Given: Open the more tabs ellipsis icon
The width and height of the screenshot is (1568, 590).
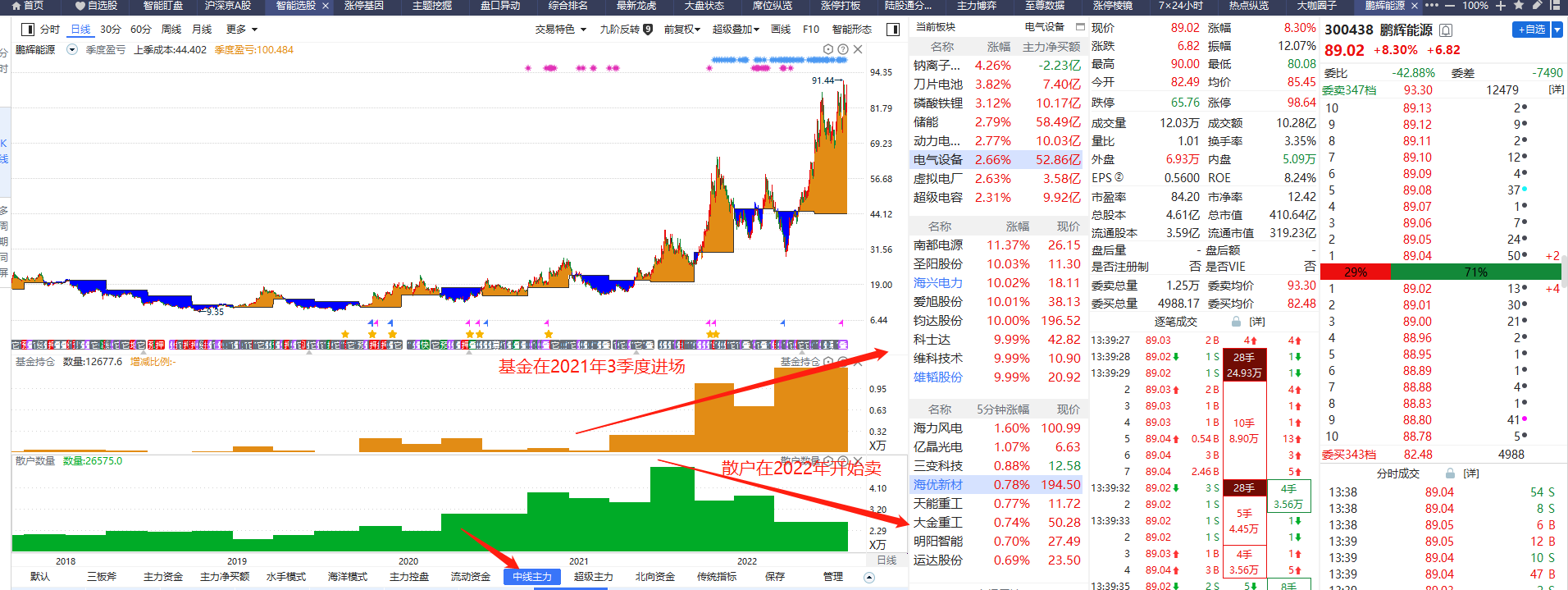Looking at the screenshot, I should [x=1432, y=6].
